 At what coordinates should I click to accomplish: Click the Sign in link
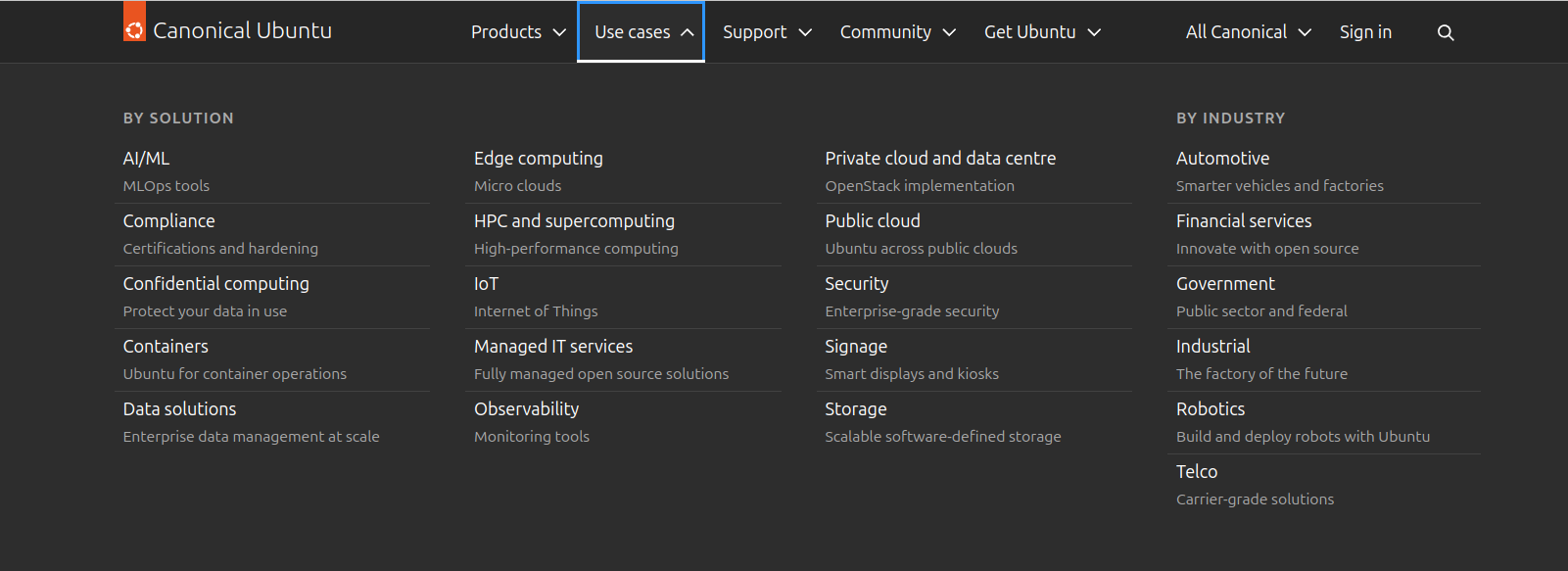point(1365,32)
